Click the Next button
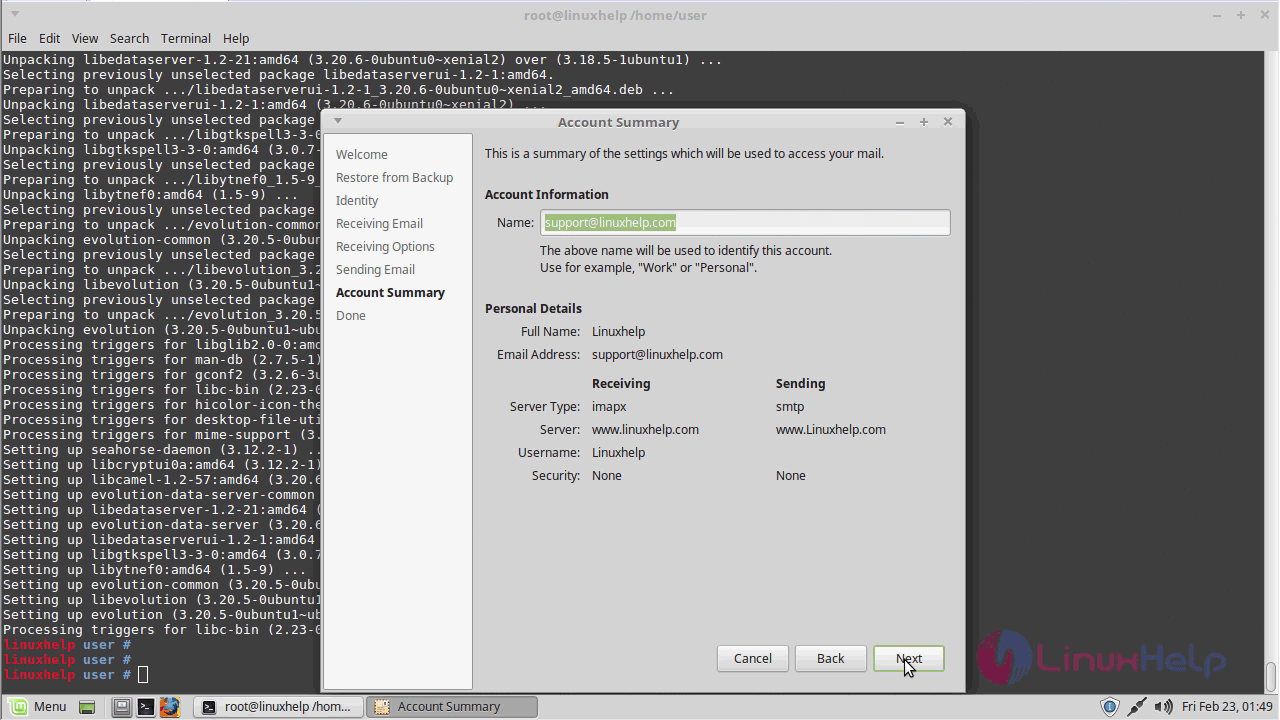 coord(909,658)
